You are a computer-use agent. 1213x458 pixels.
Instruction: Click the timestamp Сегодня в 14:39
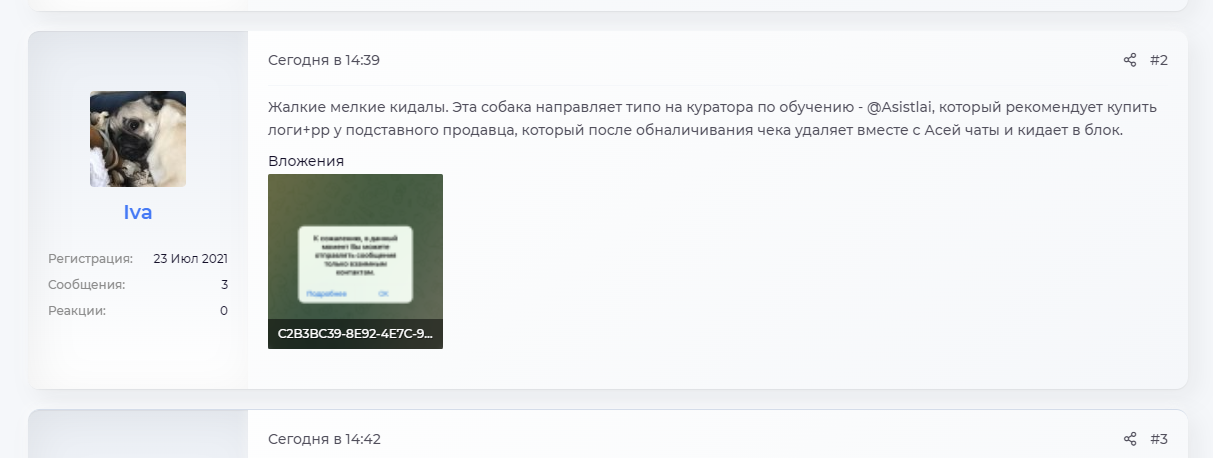(x=324, y=60)
